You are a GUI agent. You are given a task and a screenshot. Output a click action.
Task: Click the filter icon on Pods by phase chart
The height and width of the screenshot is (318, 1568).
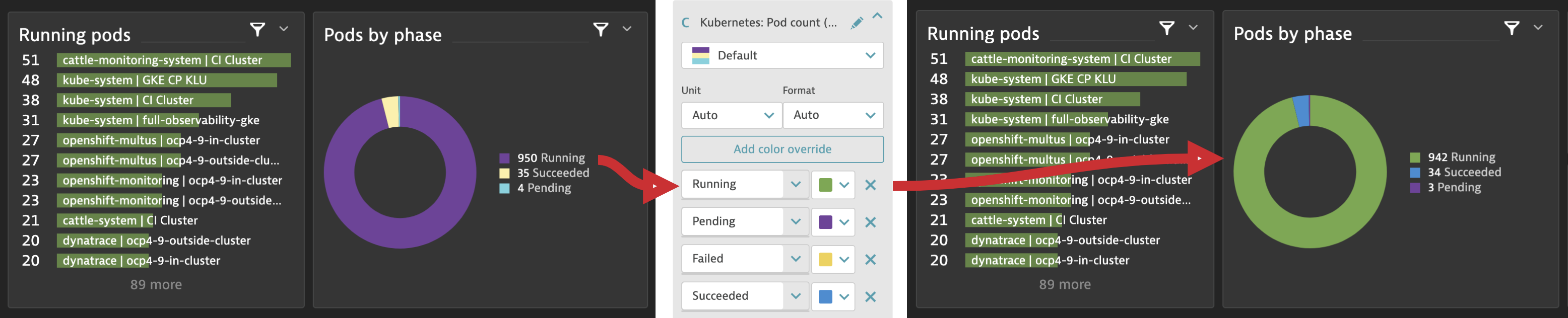tap(602, 29)
